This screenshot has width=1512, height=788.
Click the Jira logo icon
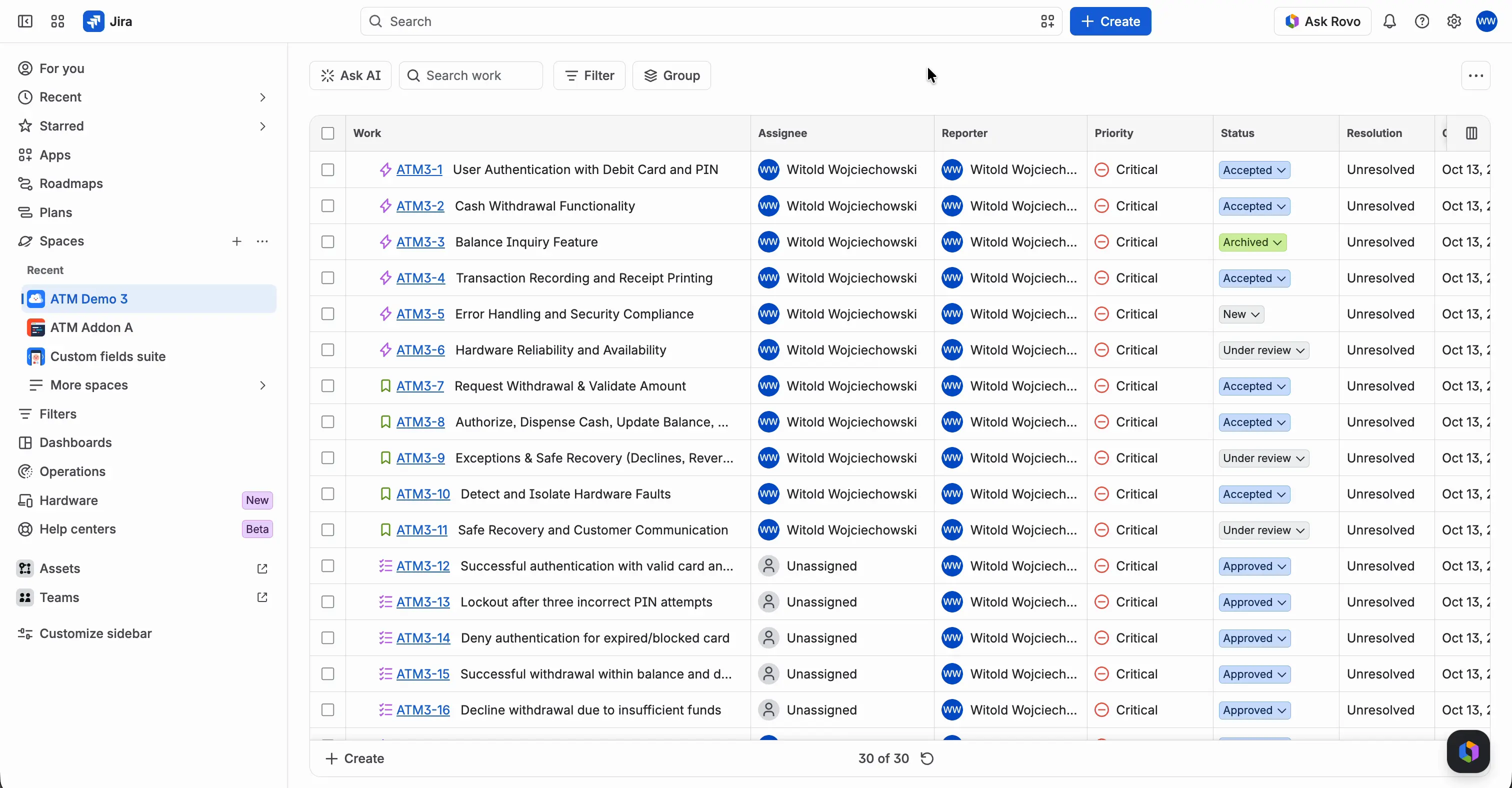(x=93, y=21)
